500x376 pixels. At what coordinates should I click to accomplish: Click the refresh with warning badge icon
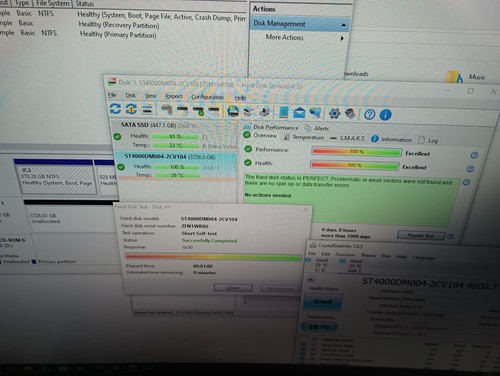(x=131, y=109)
